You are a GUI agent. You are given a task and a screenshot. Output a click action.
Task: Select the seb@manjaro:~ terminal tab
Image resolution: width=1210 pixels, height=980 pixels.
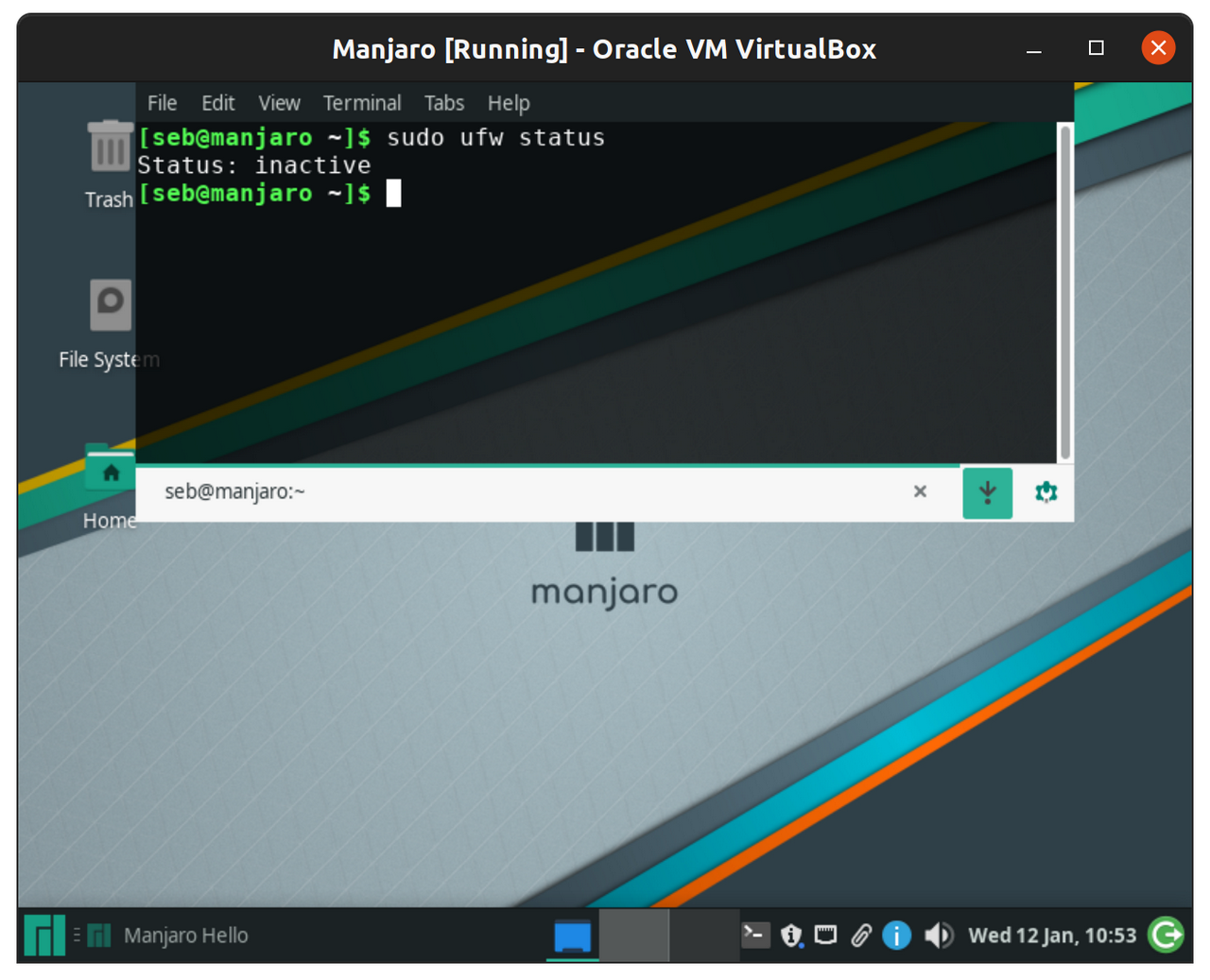coord(234,491)
